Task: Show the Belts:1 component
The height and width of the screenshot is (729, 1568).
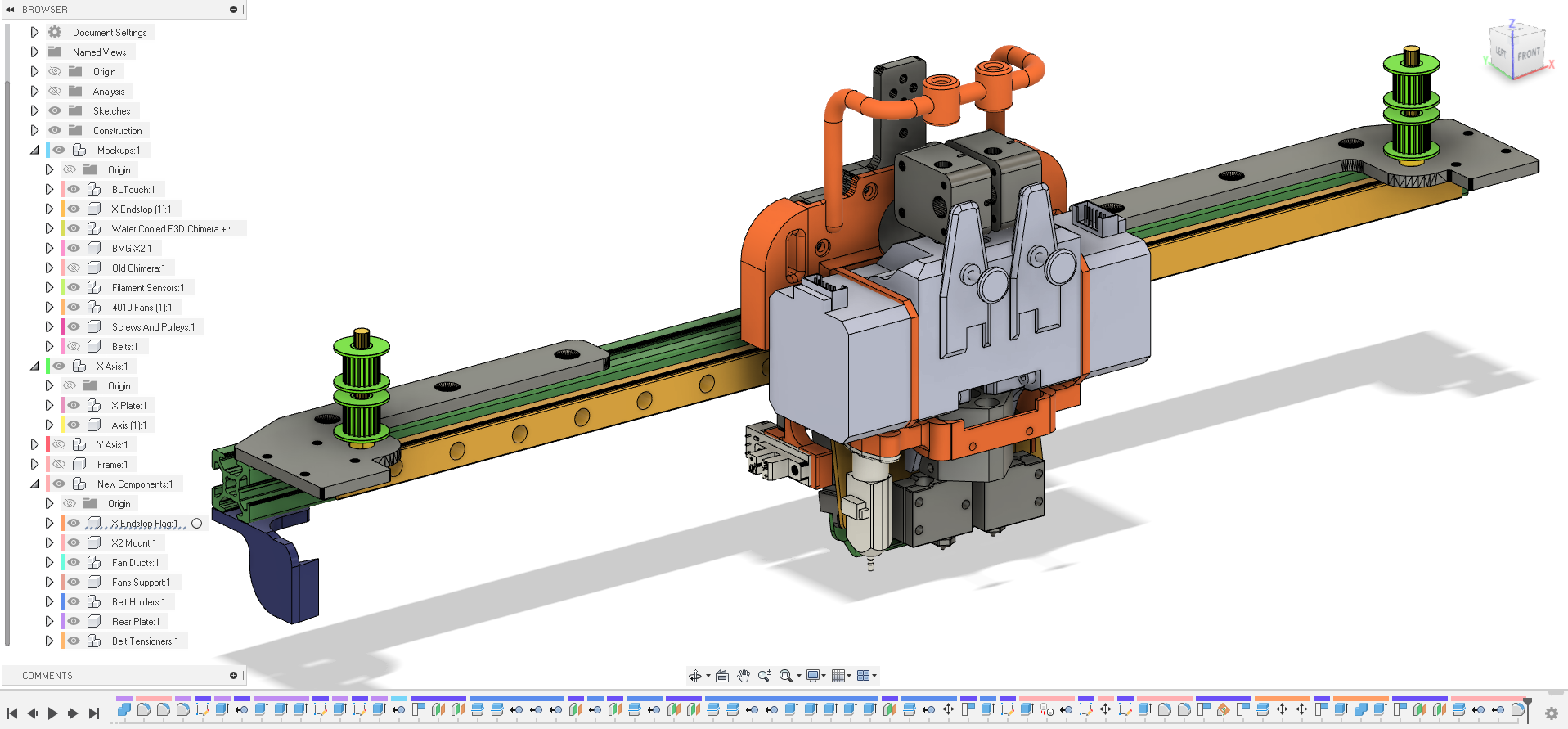Action: (74, 346)
